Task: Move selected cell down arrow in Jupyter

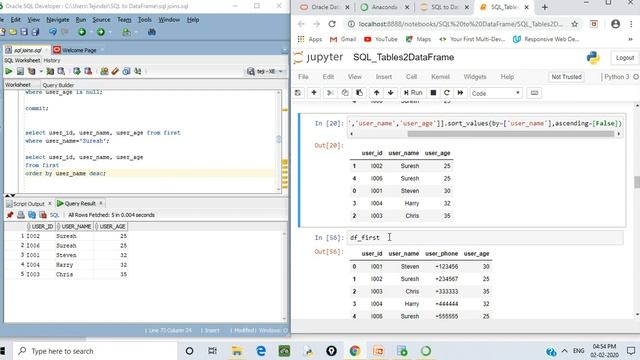Action: (391, 93)
